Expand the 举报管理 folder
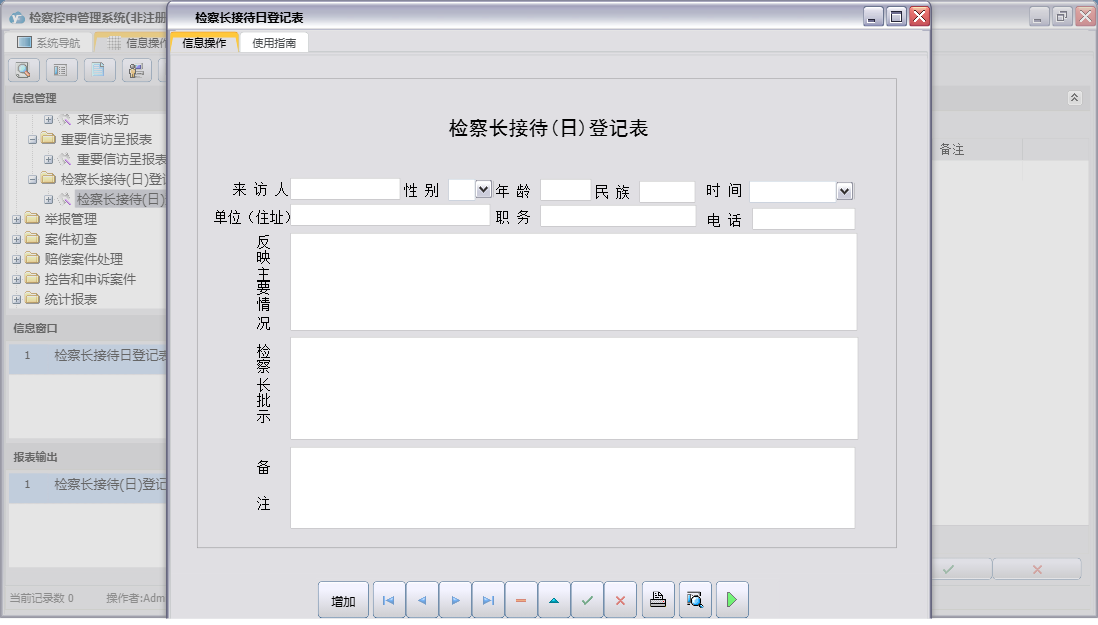 pos(18,218)
